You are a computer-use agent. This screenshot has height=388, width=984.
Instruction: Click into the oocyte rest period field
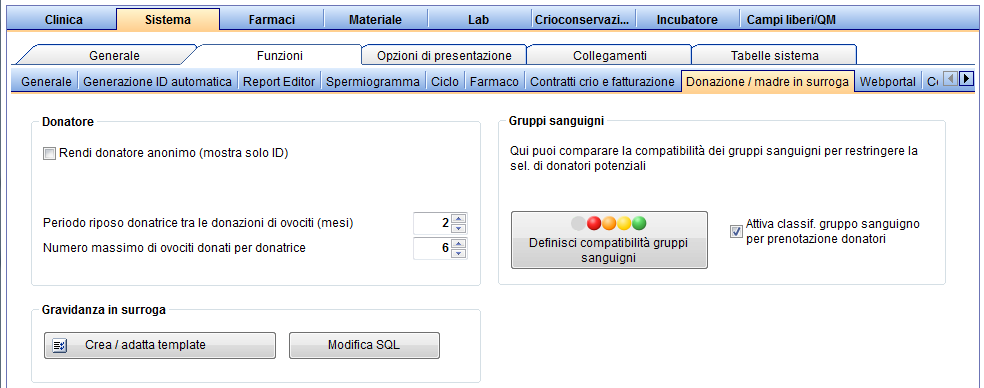pyautogui.click(x=432, y=223)
